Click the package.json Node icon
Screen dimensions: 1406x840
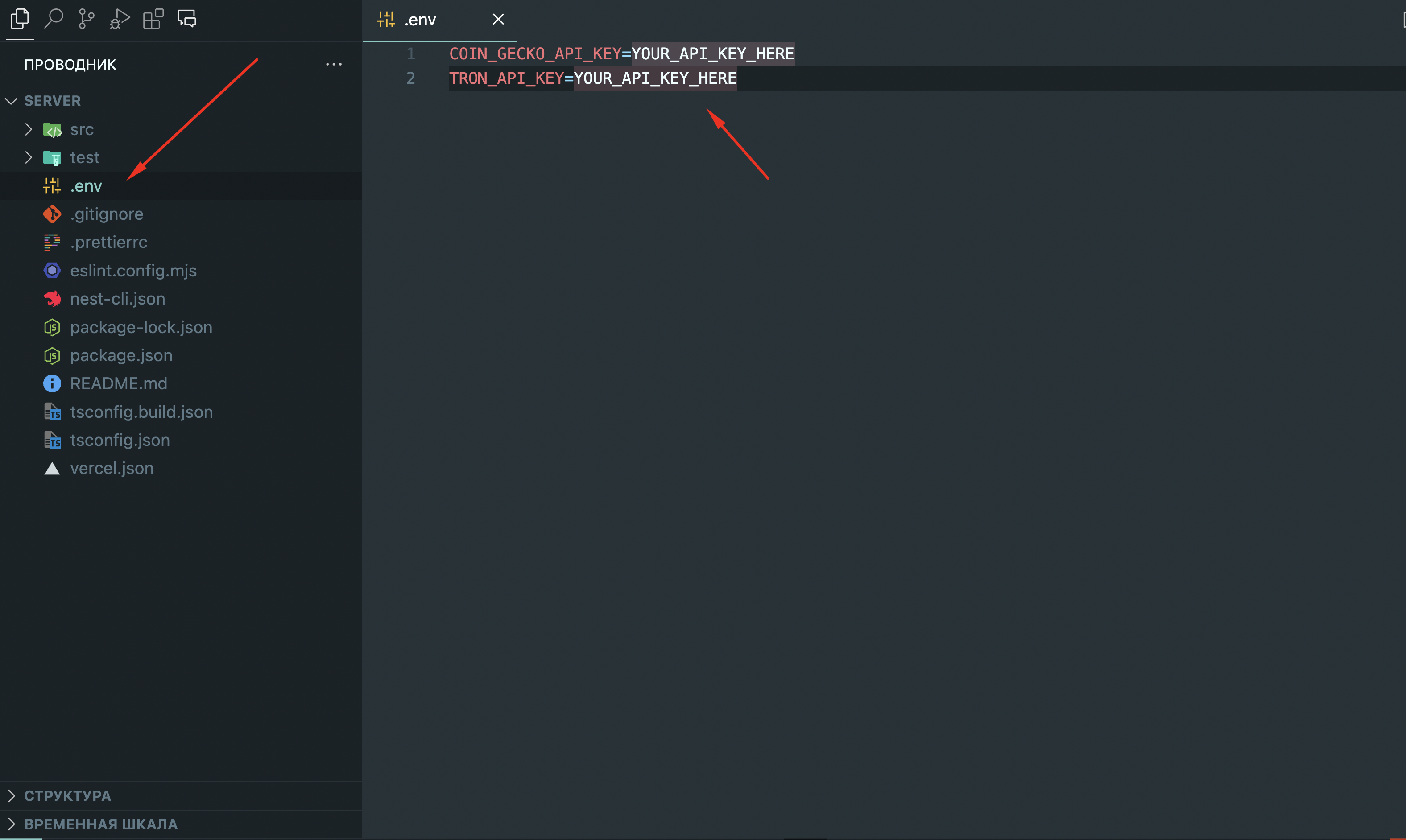click(x=52, y=355)
